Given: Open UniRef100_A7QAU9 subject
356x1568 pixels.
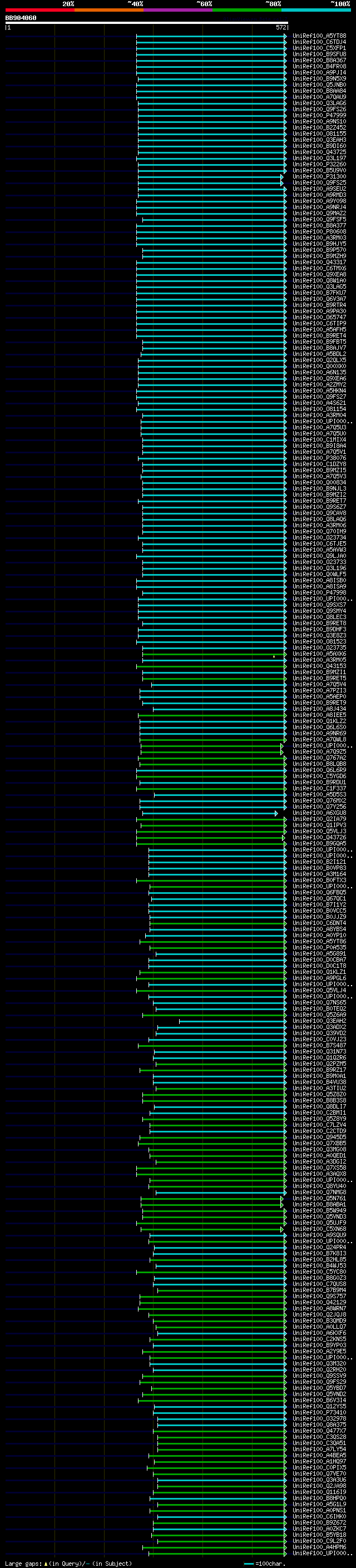Looking at the screenshot, I should (319, 97).
